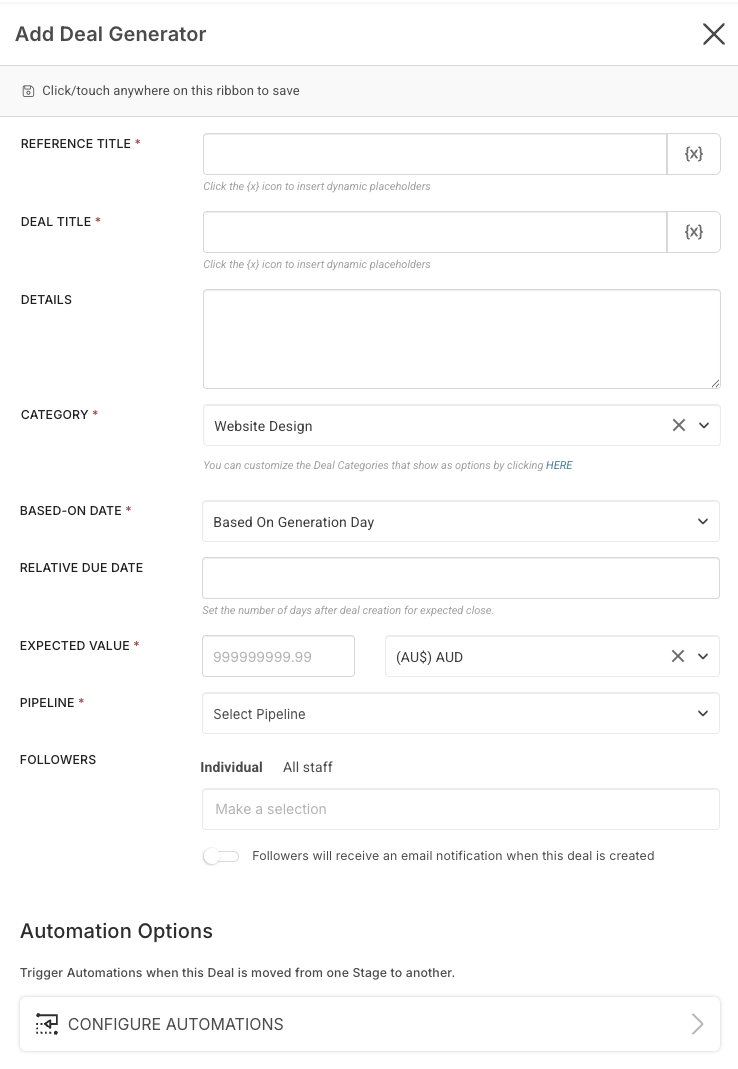738x1069 pixels.
Task: Enable follower email notification toggle
Action: coord(221,856)
